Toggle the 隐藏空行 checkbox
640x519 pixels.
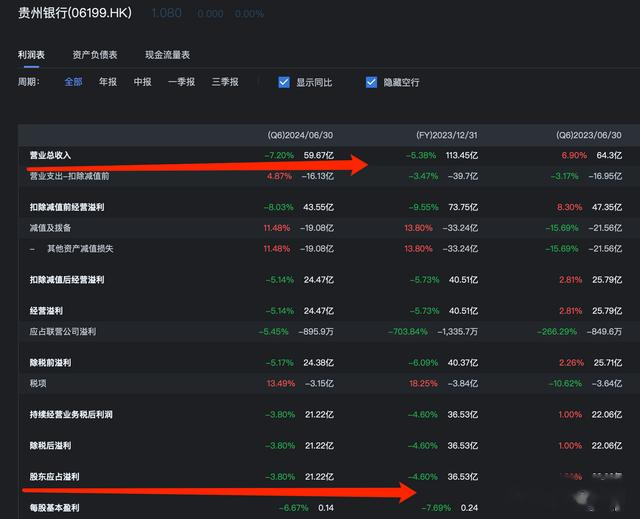[372, 82]
